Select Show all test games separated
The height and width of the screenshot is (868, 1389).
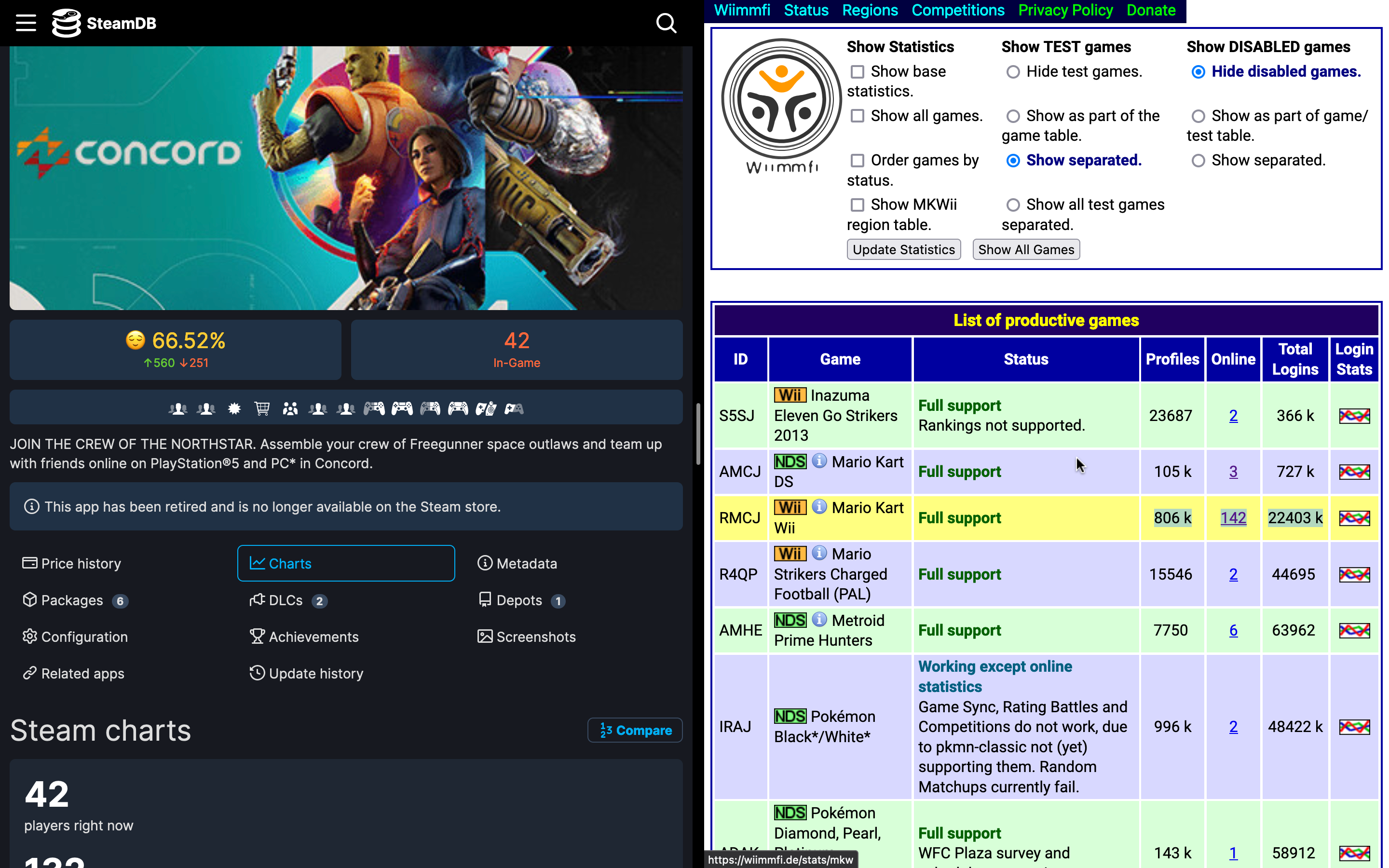(1013, 205)
